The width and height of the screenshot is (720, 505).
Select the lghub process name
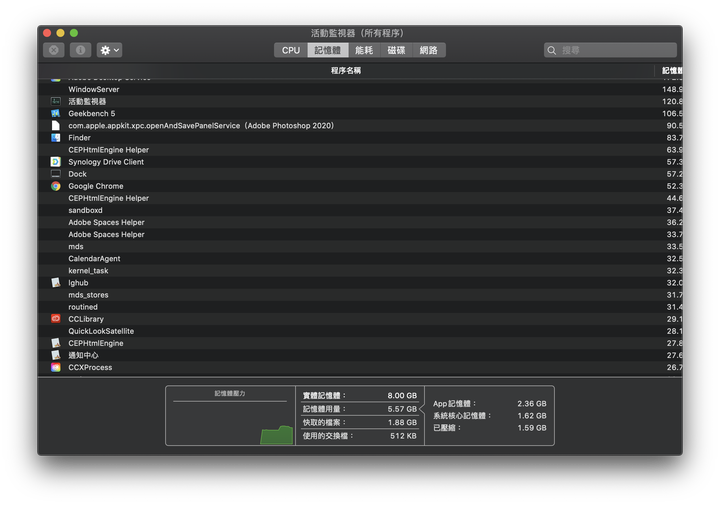[78, 283]
